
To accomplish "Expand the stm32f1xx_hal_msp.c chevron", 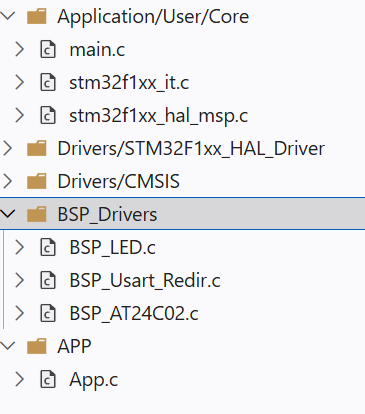I will click(x=20, y=115).
